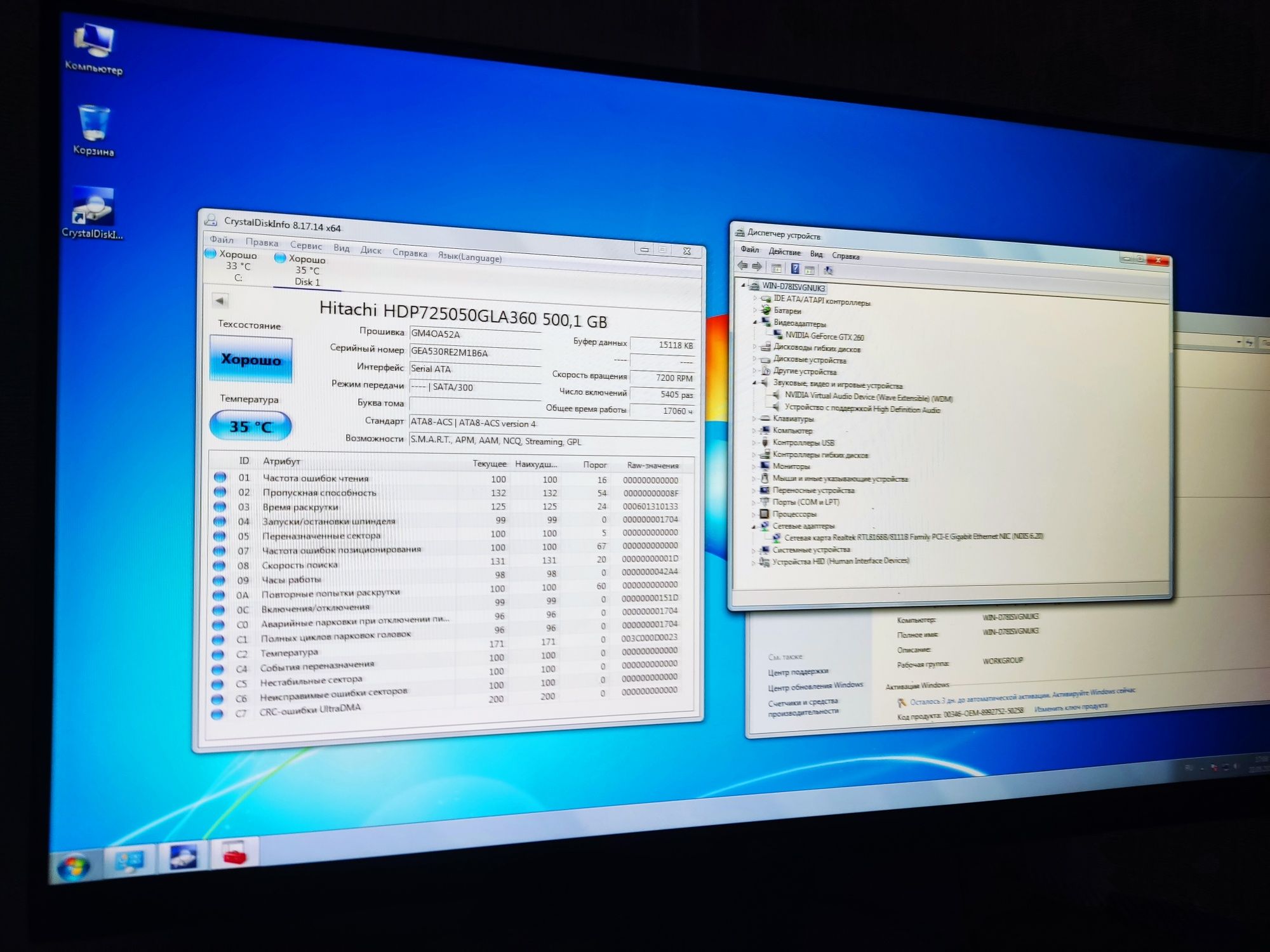Switch to red toolbox Device Manager taskbar button

[234, 854]
